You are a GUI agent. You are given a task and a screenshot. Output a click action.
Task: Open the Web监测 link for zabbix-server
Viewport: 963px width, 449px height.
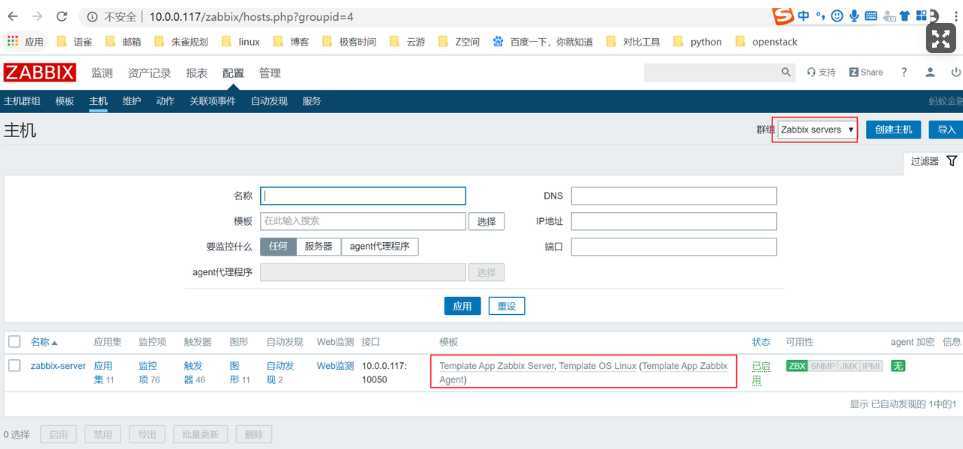pyautogui.click(x=335, y=366)
